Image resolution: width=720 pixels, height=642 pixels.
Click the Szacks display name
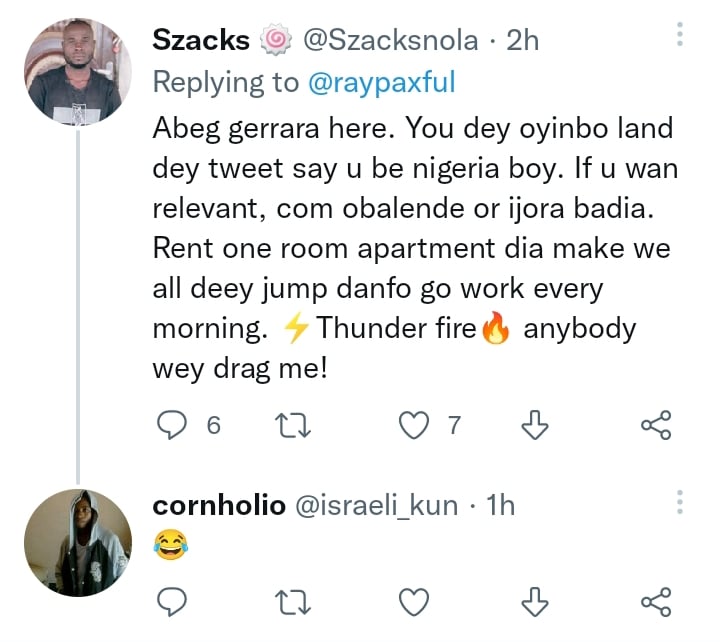pos(200,40)
